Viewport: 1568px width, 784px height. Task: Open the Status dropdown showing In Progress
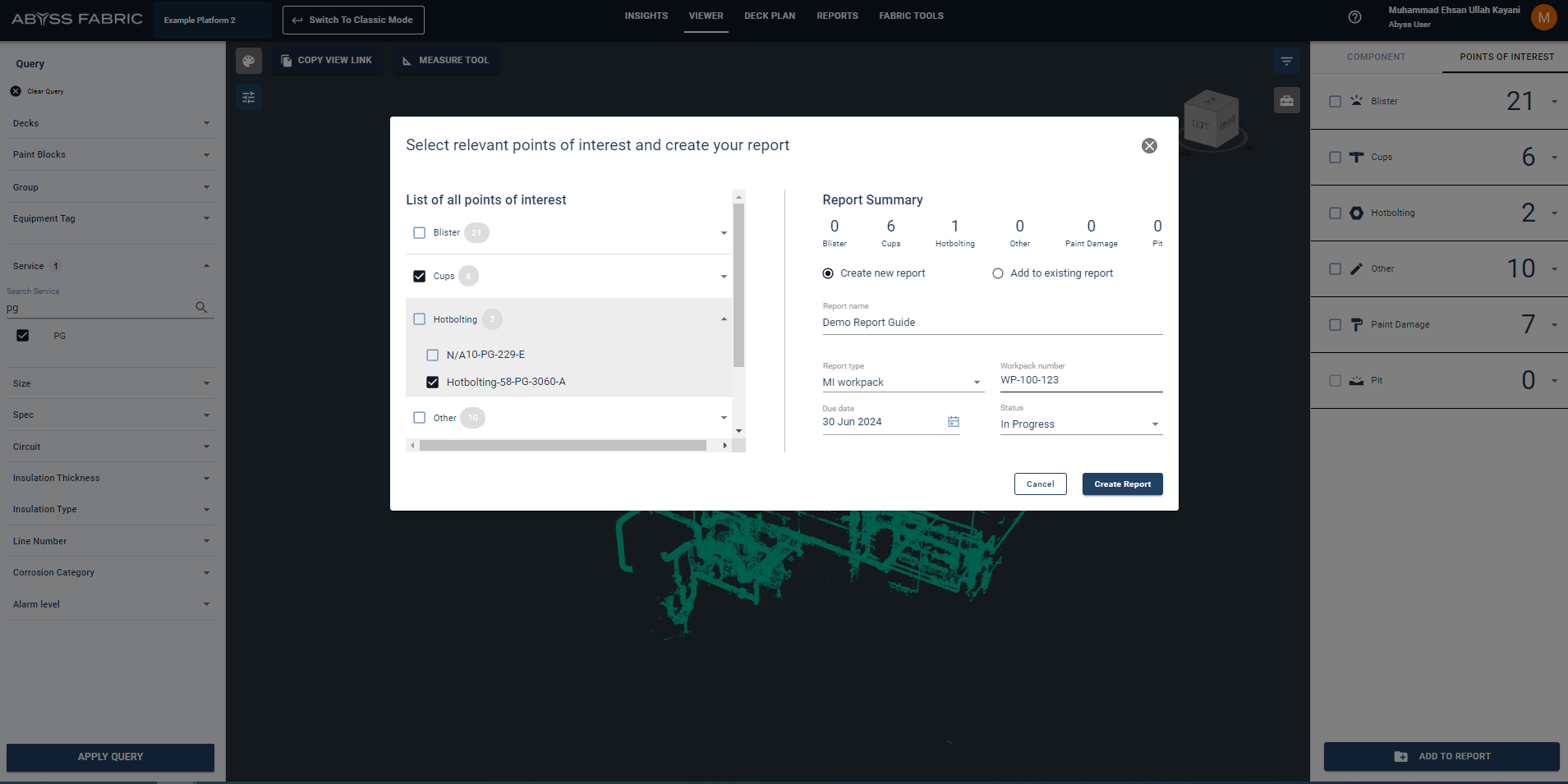click(1080, 424)
